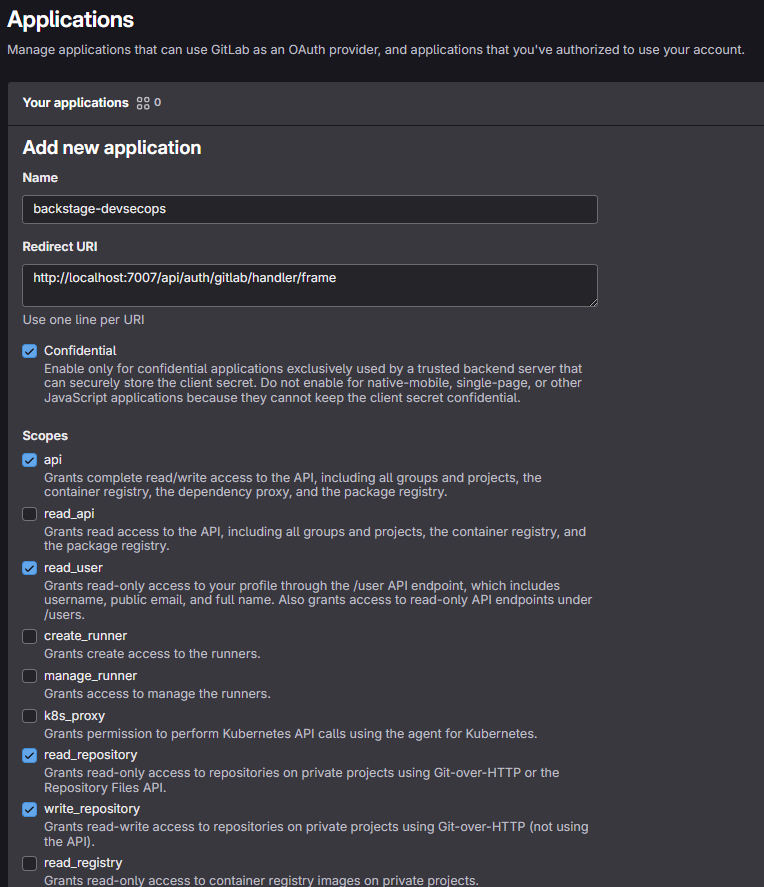This screenshot has height=887, width=764.
Task: Click the 'Your applications' section header
Action: [x=76, y=103]
